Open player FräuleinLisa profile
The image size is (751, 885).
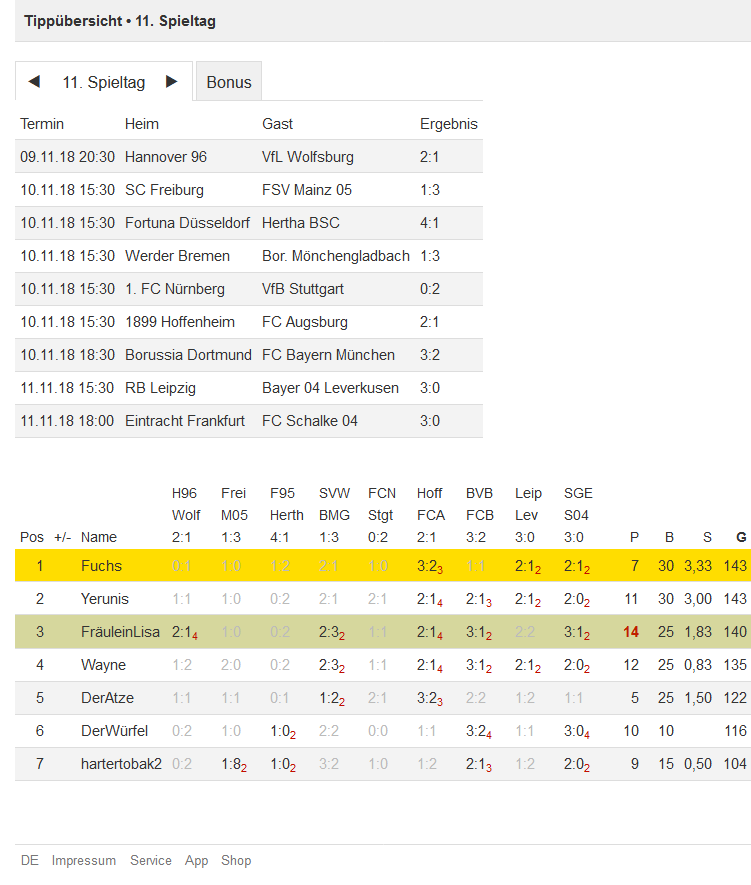click(120, 632)
